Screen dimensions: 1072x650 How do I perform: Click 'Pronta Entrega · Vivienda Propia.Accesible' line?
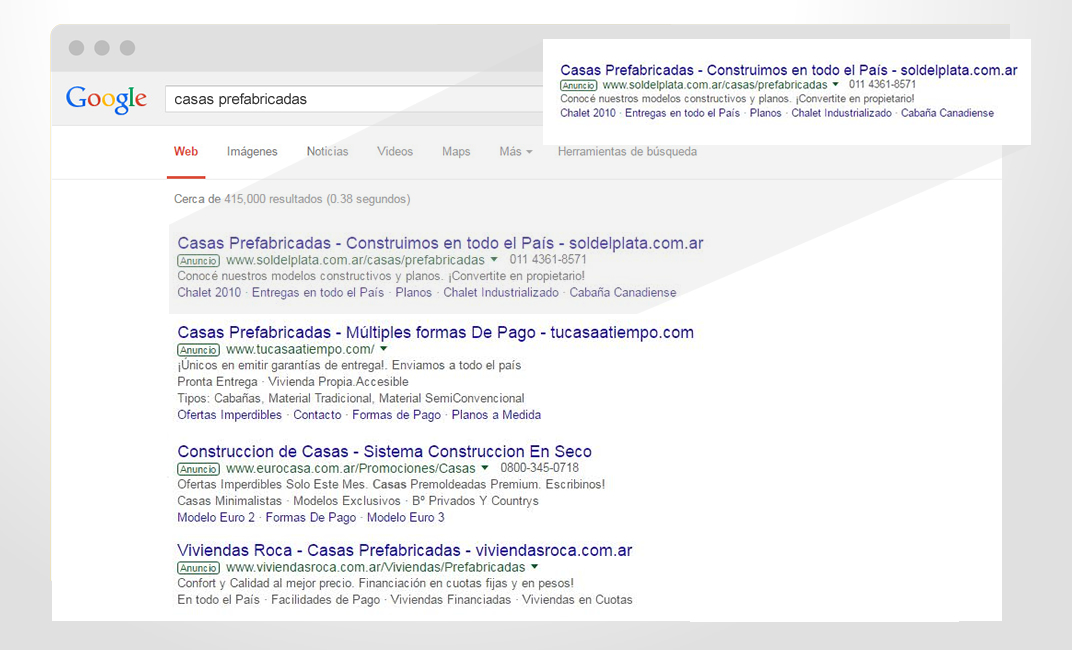coord(293,382)
